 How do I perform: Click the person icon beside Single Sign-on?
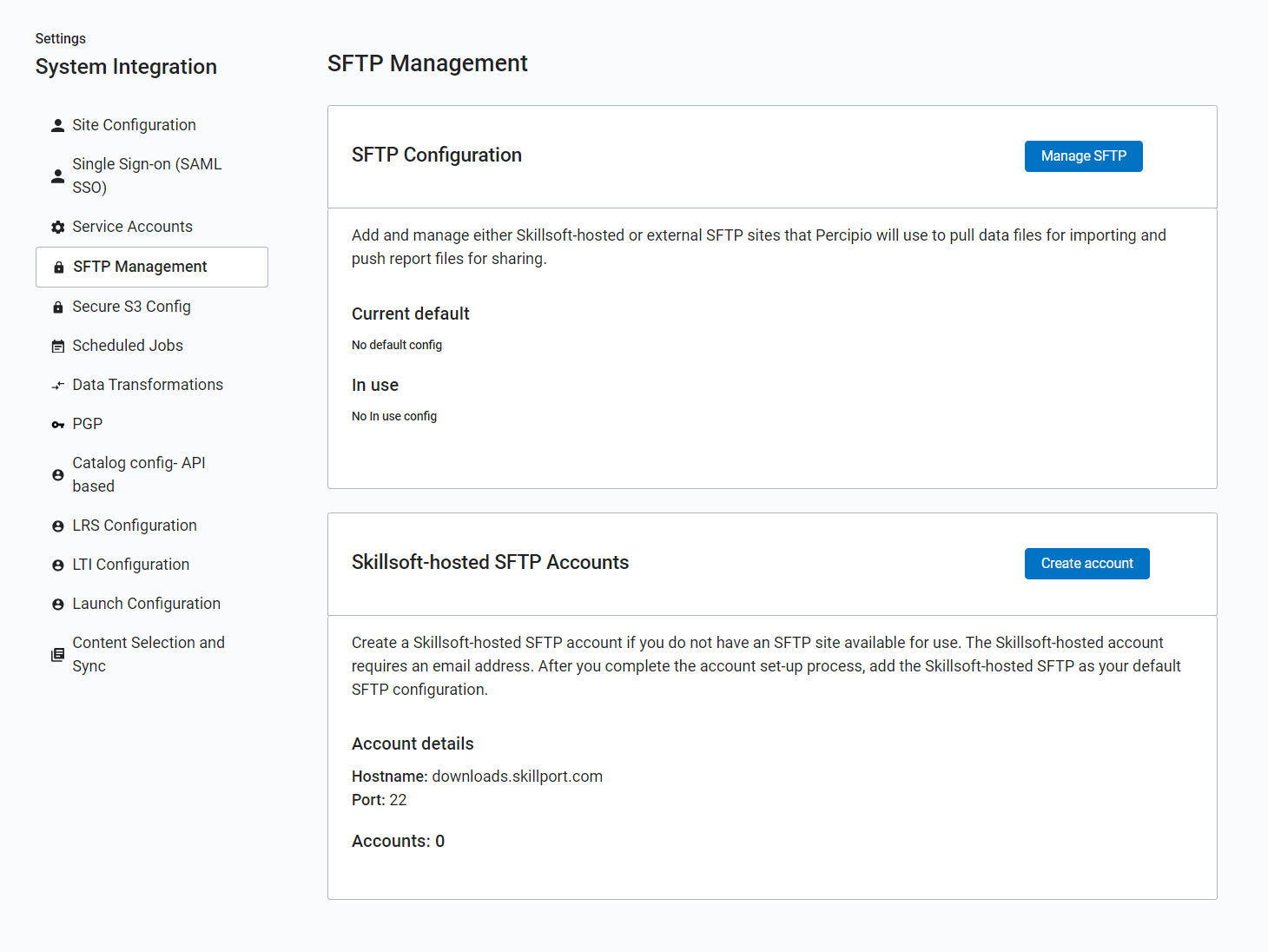point(58,176)
